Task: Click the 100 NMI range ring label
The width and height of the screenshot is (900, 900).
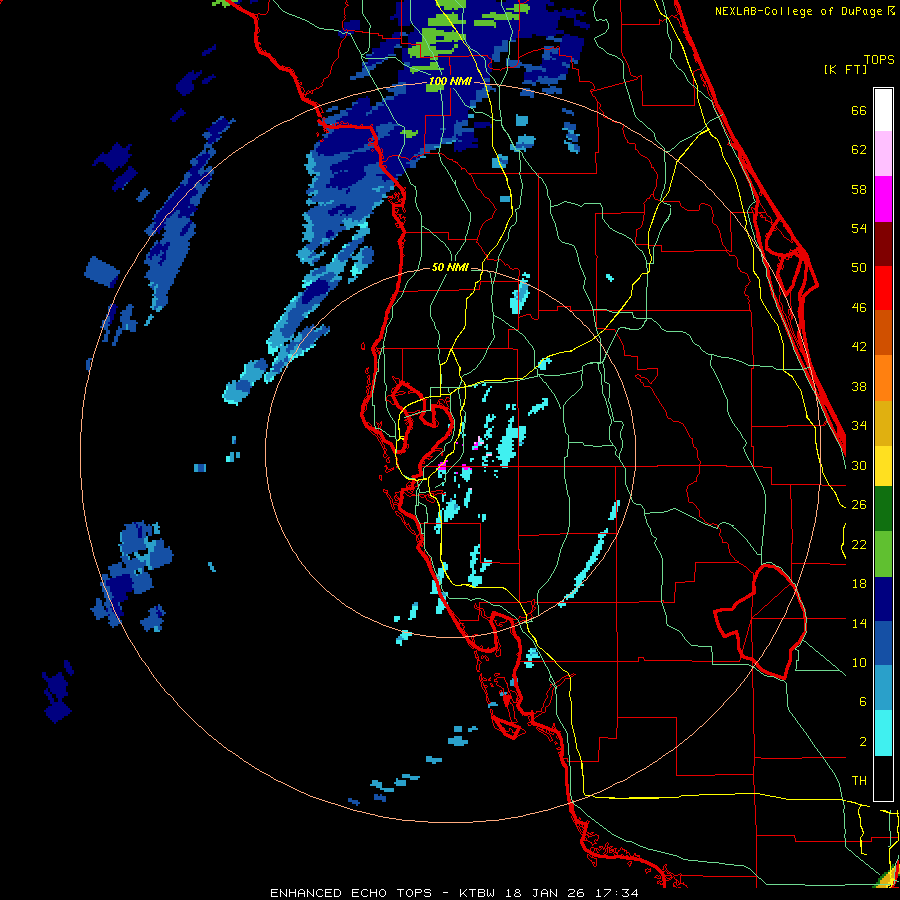Action: 450,81
